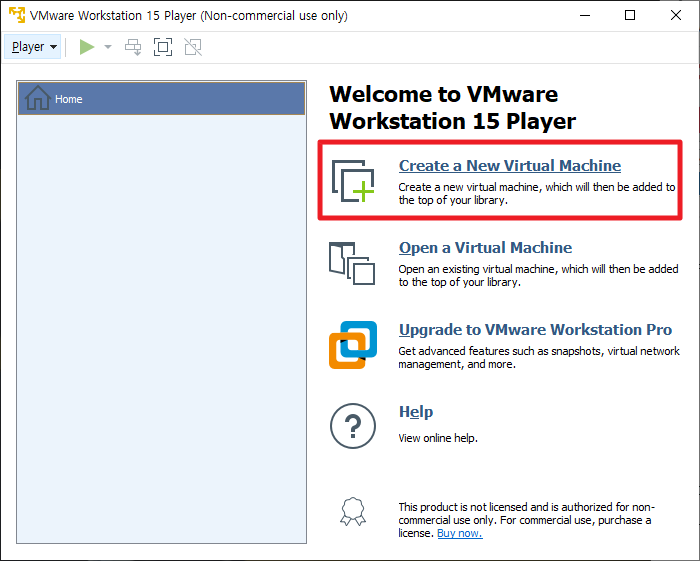Click the VMware logo in title bar
Image resolution: width=700 pixels, height=561 pixels.
coord(17,15)
